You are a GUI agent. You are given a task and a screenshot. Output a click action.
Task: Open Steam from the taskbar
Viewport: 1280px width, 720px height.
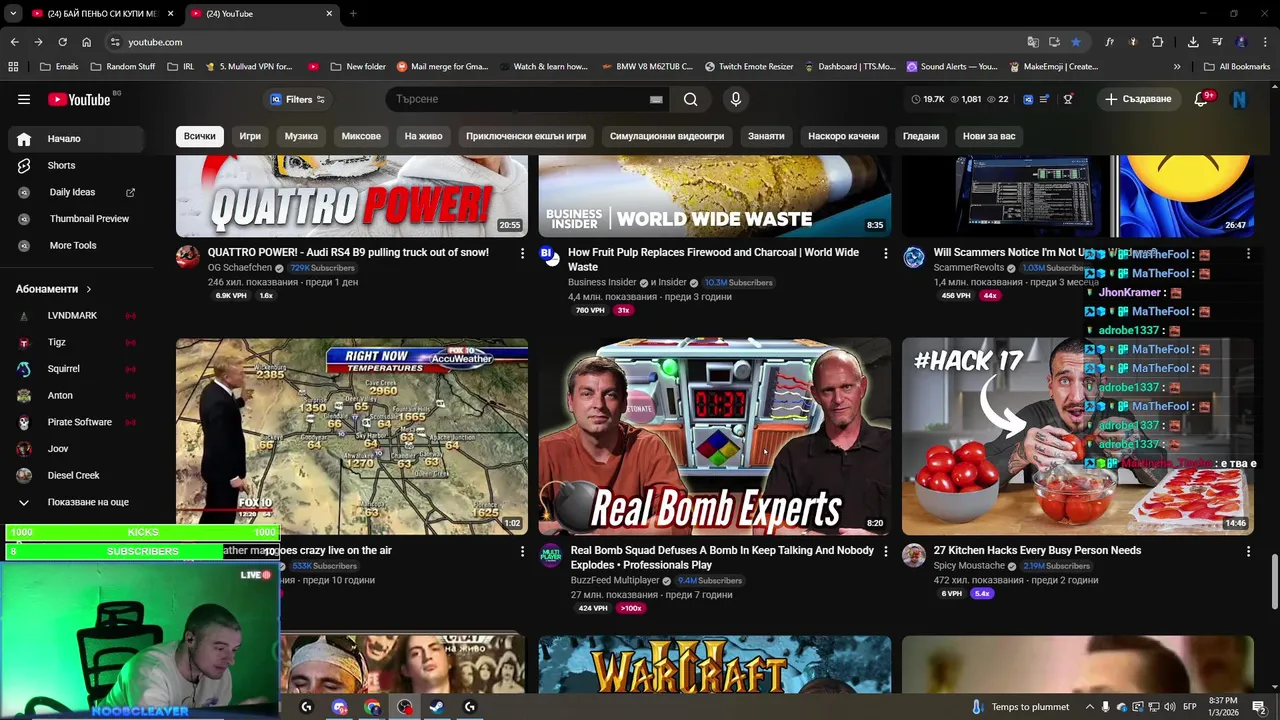pos(437,707)
